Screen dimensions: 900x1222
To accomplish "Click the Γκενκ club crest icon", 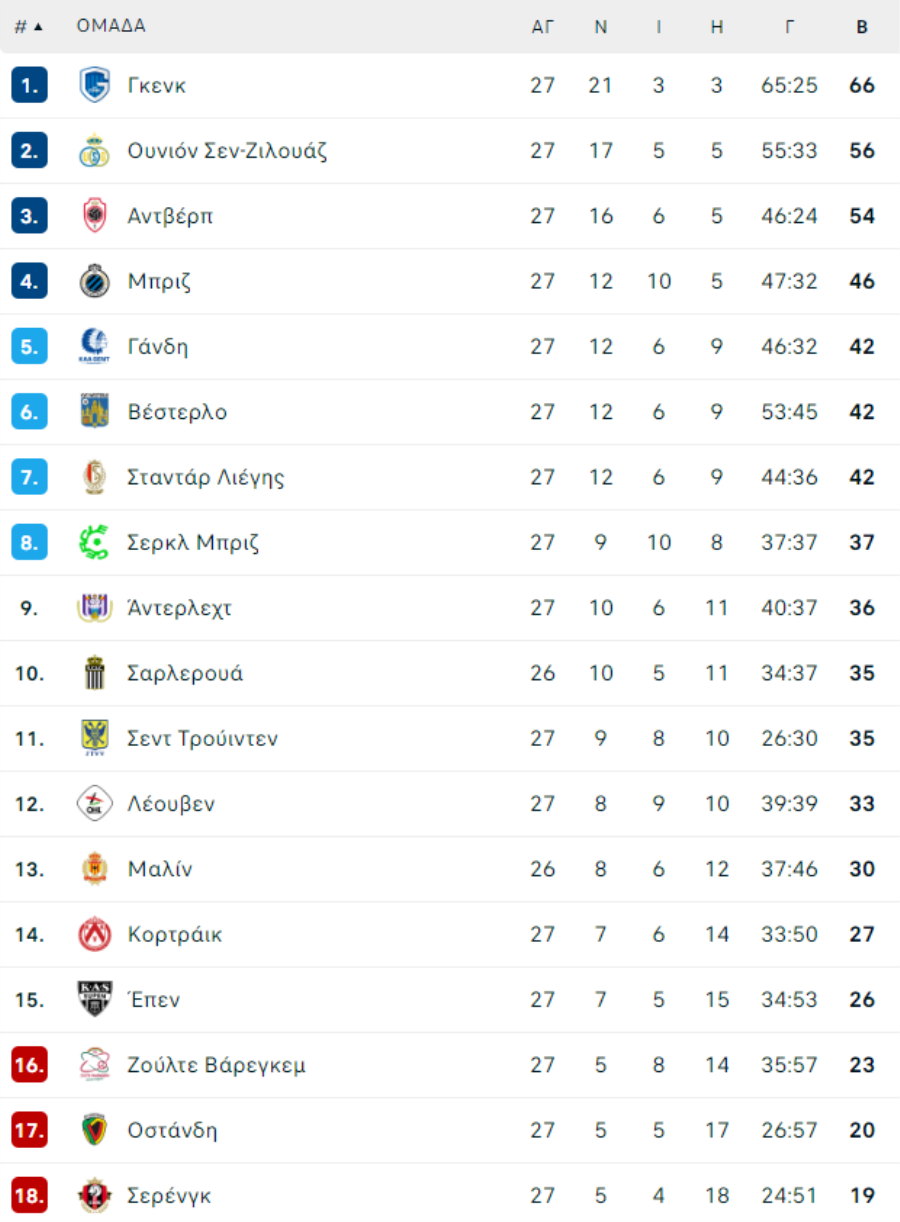I will click(x=94, y=85).
